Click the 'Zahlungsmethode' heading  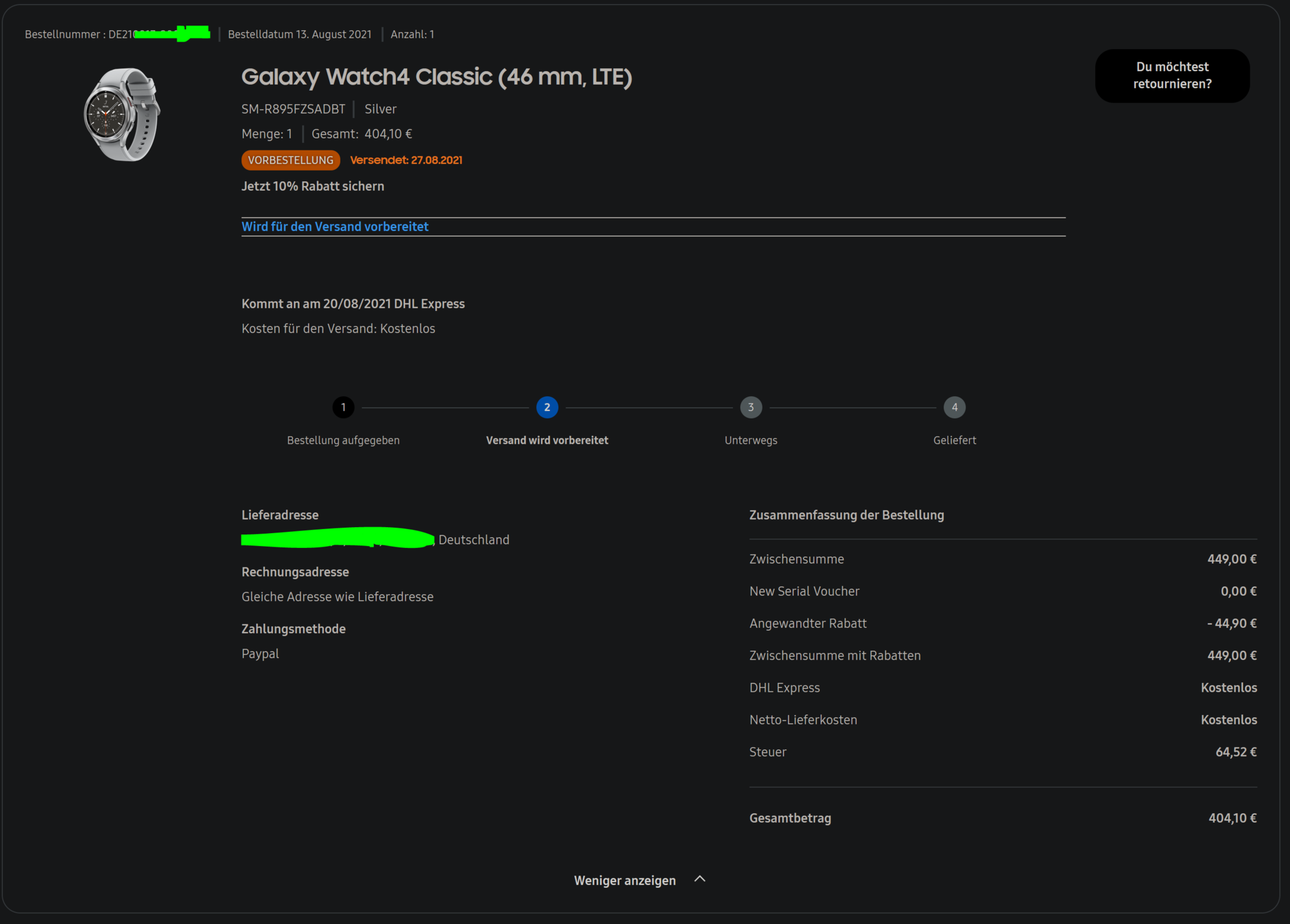click(x=294, y=629)
